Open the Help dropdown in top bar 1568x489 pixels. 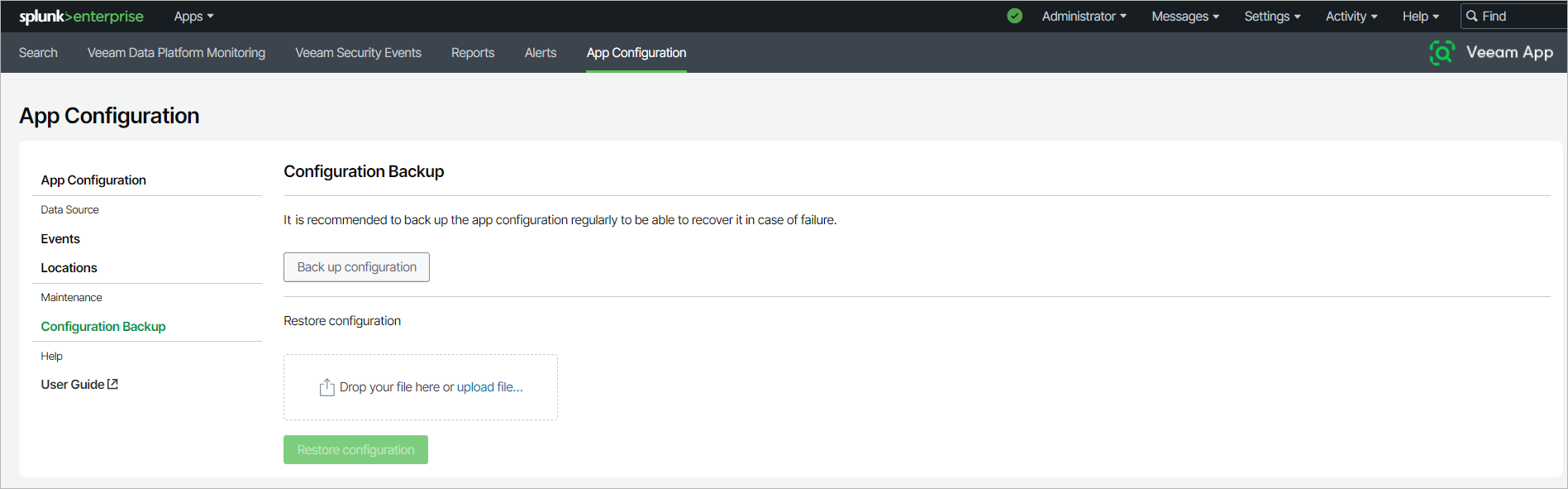coord(1420,17)
